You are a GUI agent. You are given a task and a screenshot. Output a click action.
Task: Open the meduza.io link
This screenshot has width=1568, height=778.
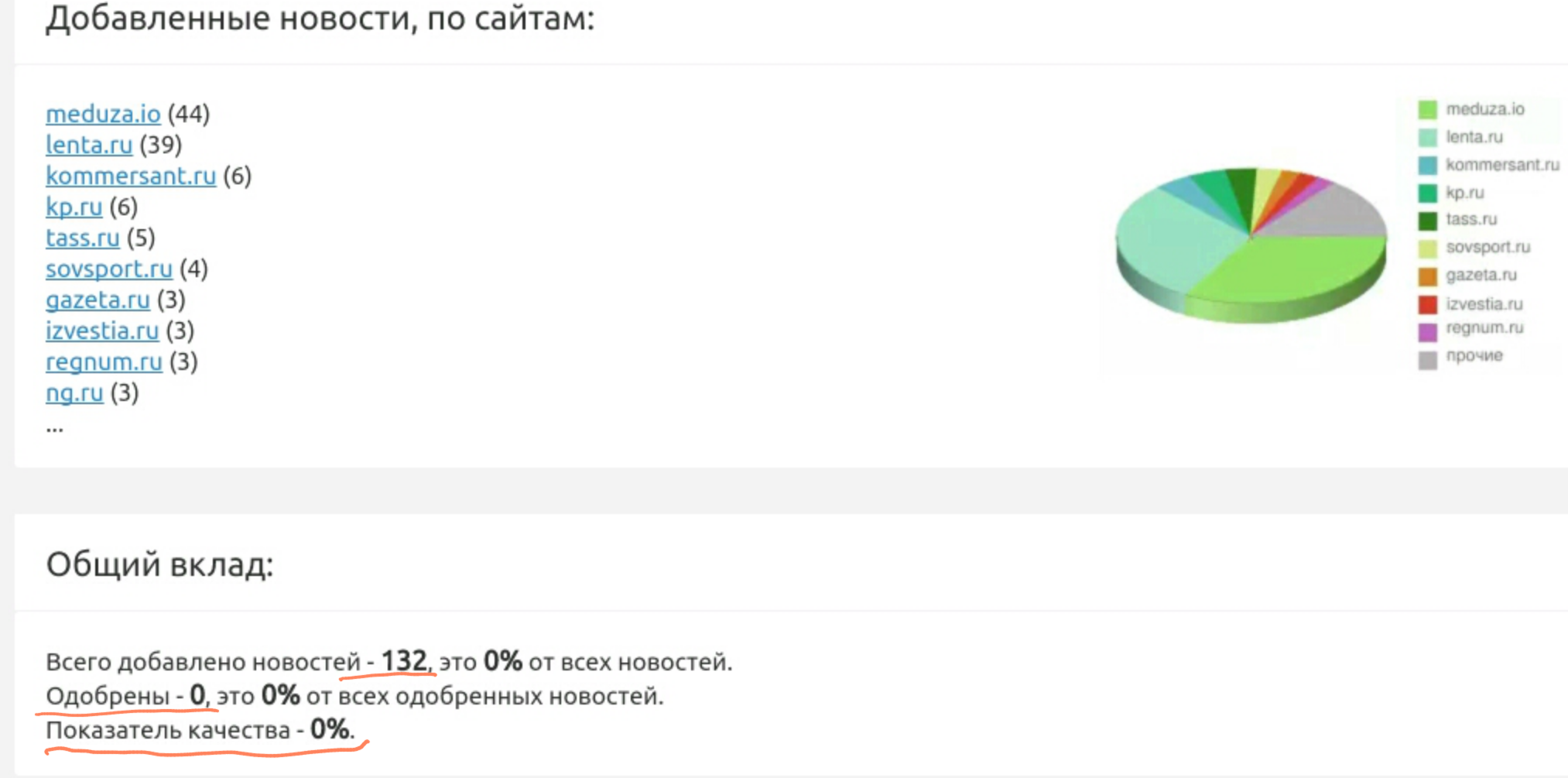point(103,114)
